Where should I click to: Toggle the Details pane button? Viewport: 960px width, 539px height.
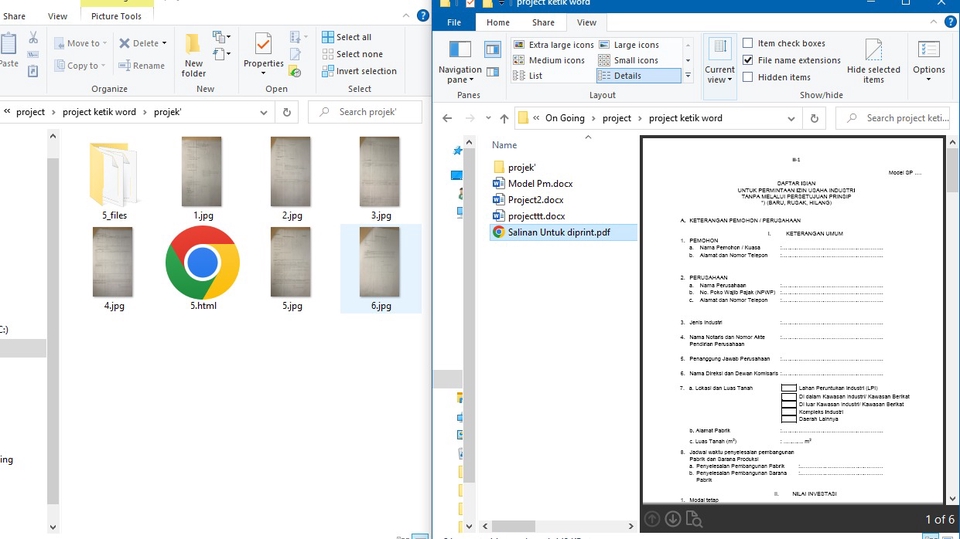click(x=492, y=72)
